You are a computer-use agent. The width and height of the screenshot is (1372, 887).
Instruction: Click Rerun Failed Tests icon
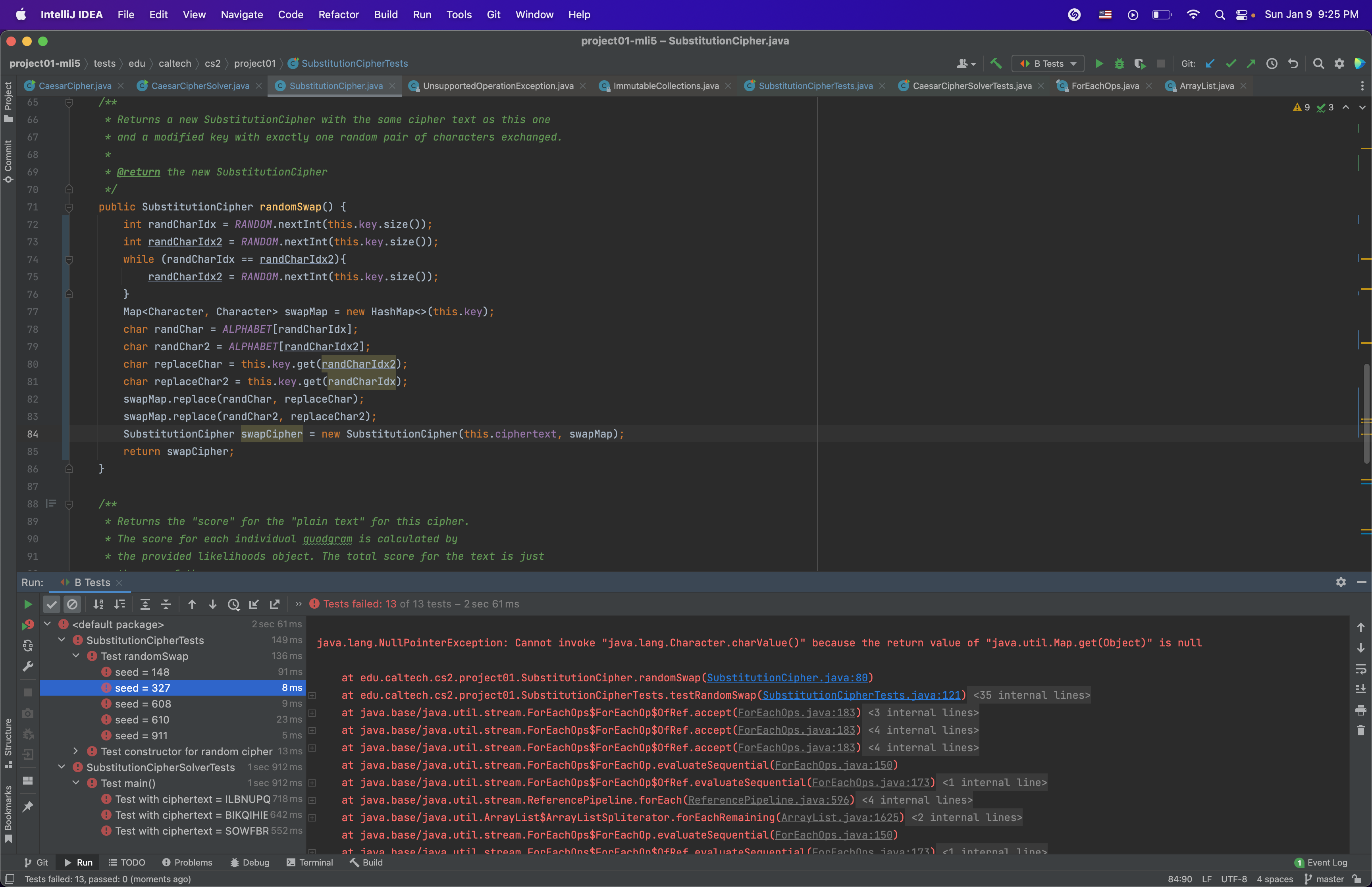[27, 625]
